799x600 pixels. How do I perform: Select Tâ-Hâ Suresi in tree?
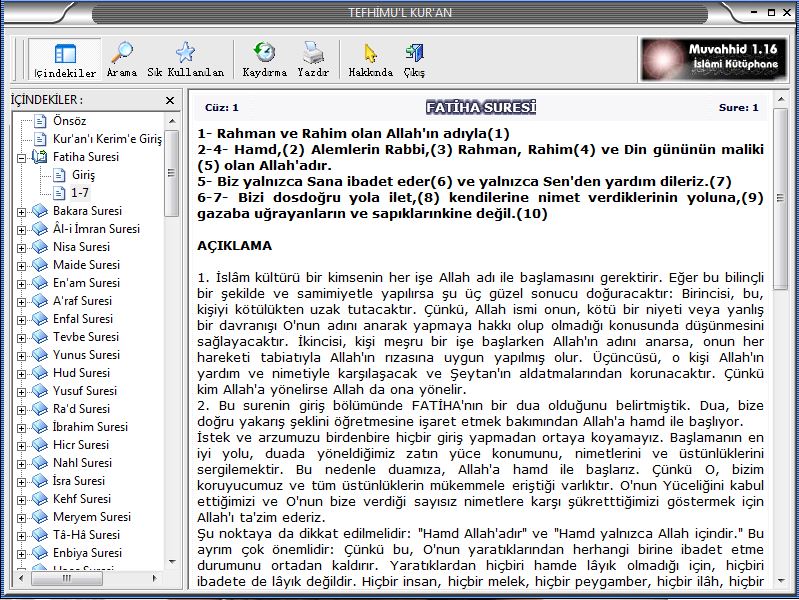pyautogui.click(x=86, y=535)
